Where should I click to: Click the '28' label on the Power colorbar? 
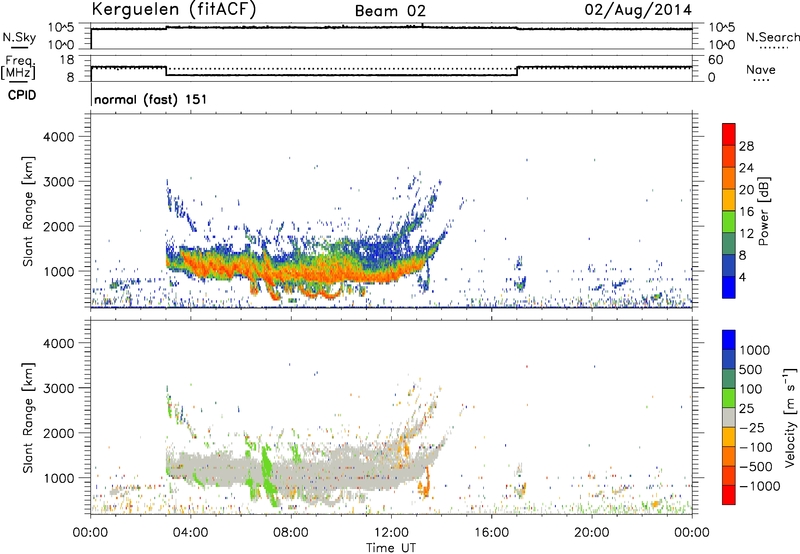746,146
